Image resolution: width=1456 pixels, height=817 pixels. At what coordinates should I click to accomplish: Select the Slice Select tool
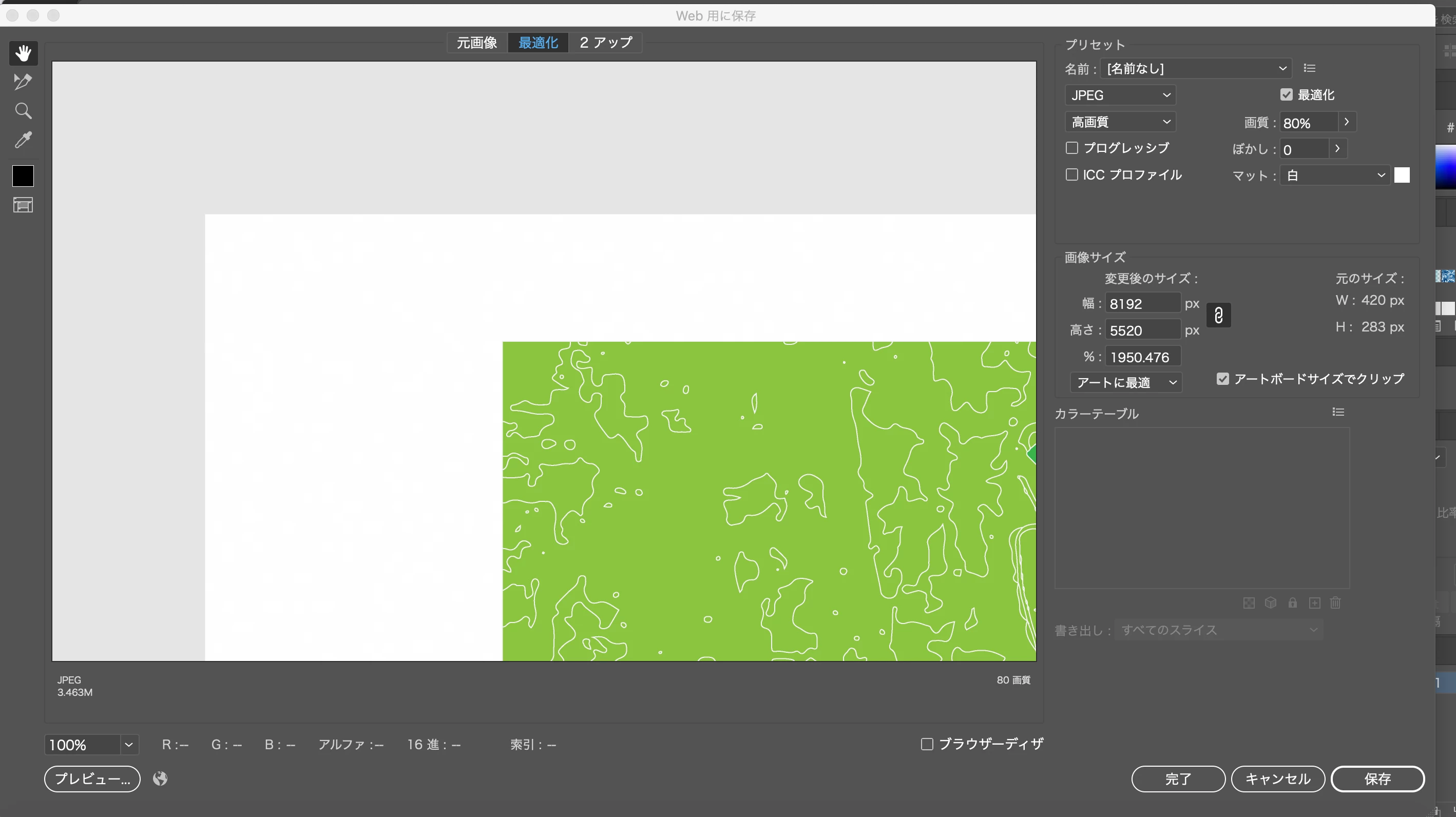click(x=23, y=82)
